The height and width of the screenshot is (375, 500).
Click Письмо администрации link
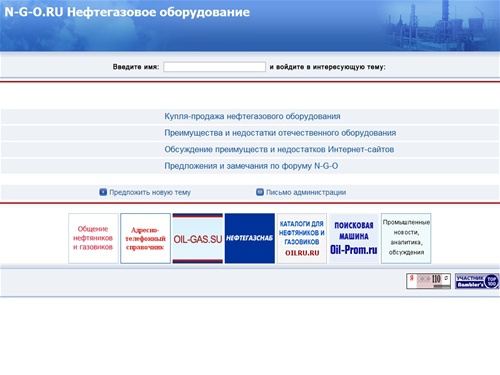click(x=306, y=192)
